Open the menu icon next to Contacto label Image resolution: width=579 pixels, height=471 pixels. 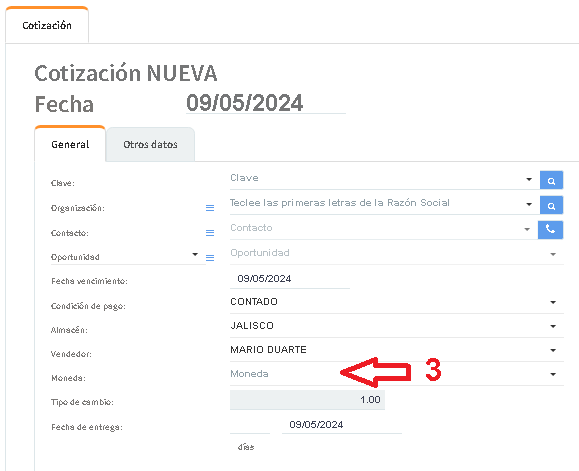pos(210,233)
